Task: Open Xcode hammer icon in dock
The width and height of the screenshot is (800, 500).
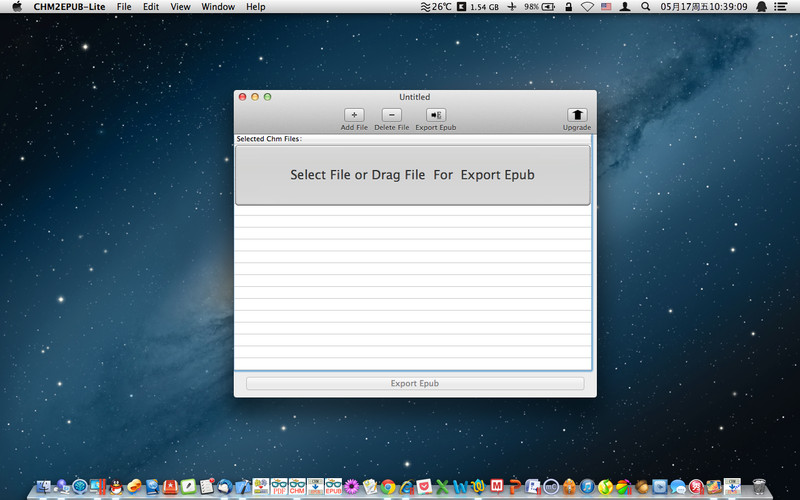Action: (243, 487)
